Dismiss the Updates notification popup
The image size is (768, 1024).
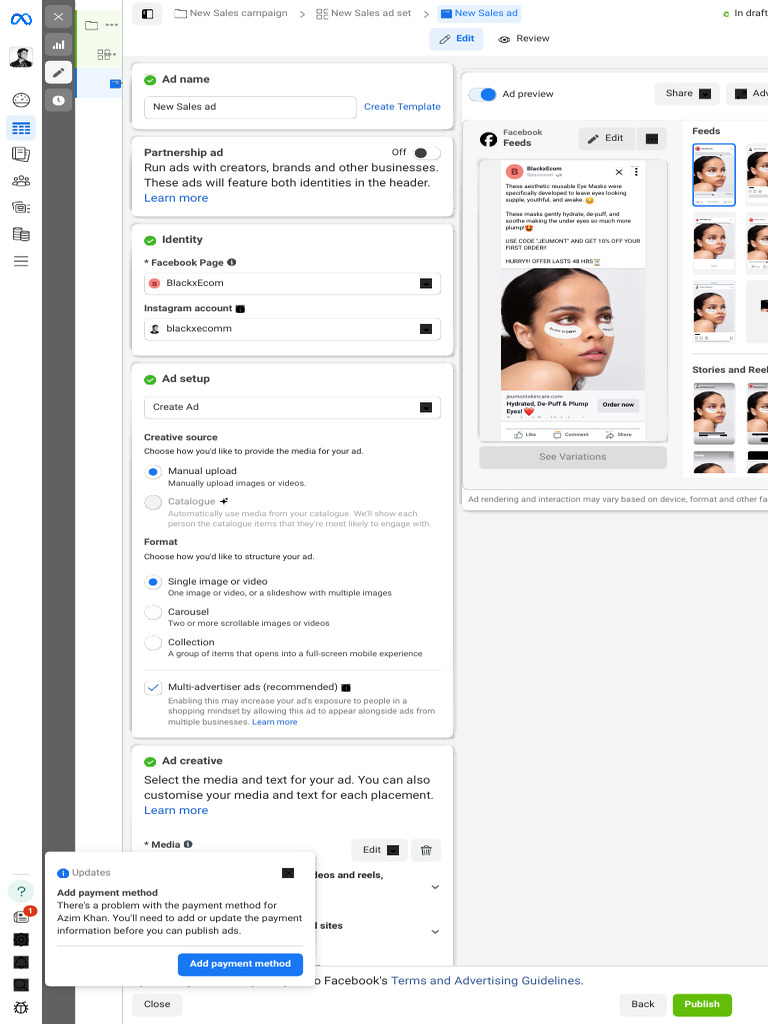(288, 873)
